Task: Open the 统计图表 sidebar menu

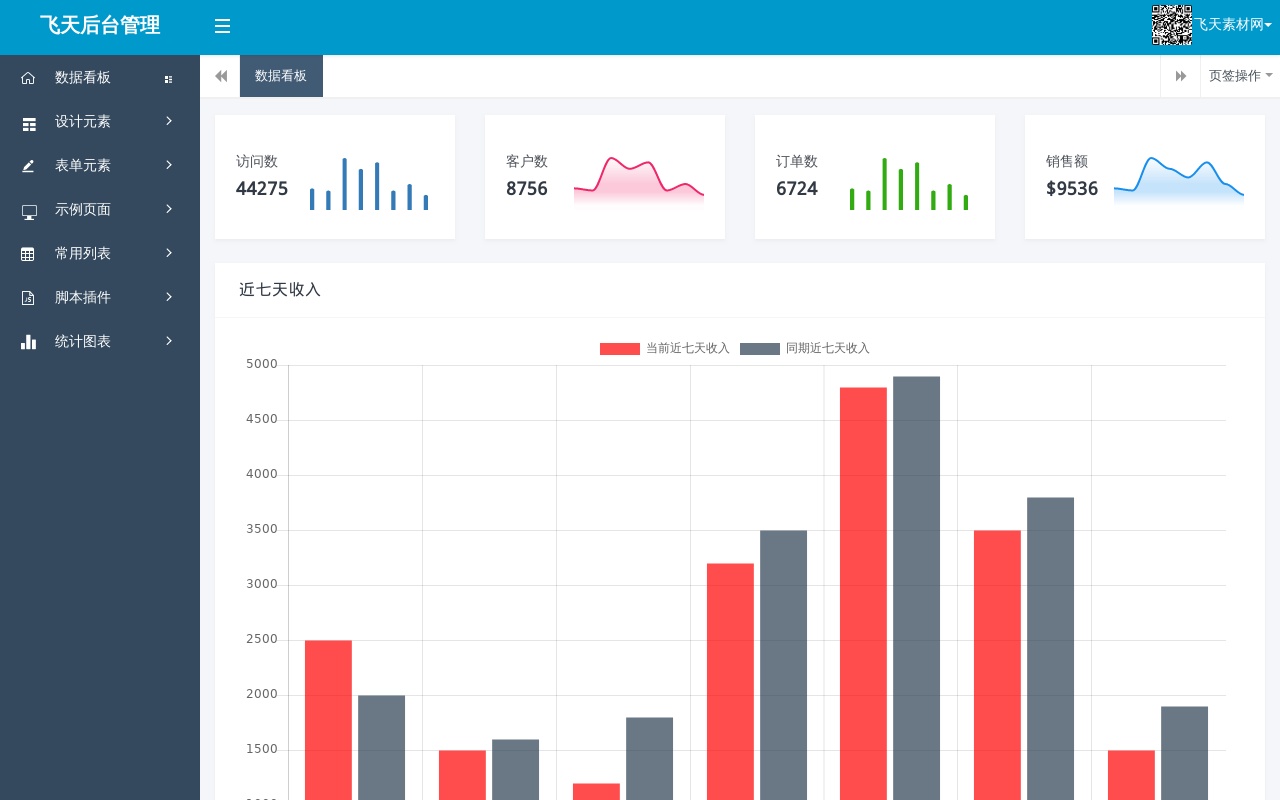Action: tap(100, 341)
